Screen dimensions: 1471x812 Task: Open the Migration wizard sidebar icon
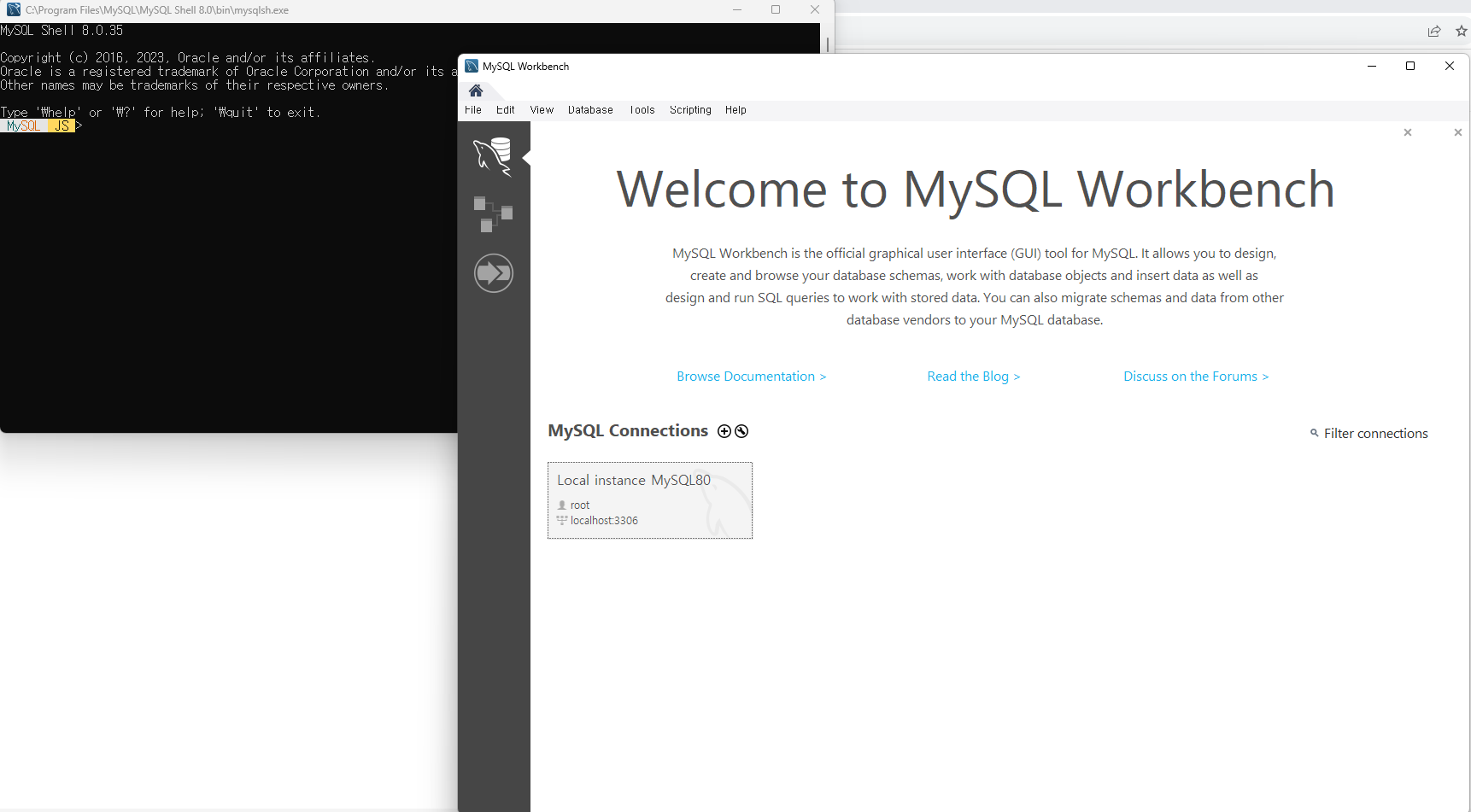tap(494, 273)
